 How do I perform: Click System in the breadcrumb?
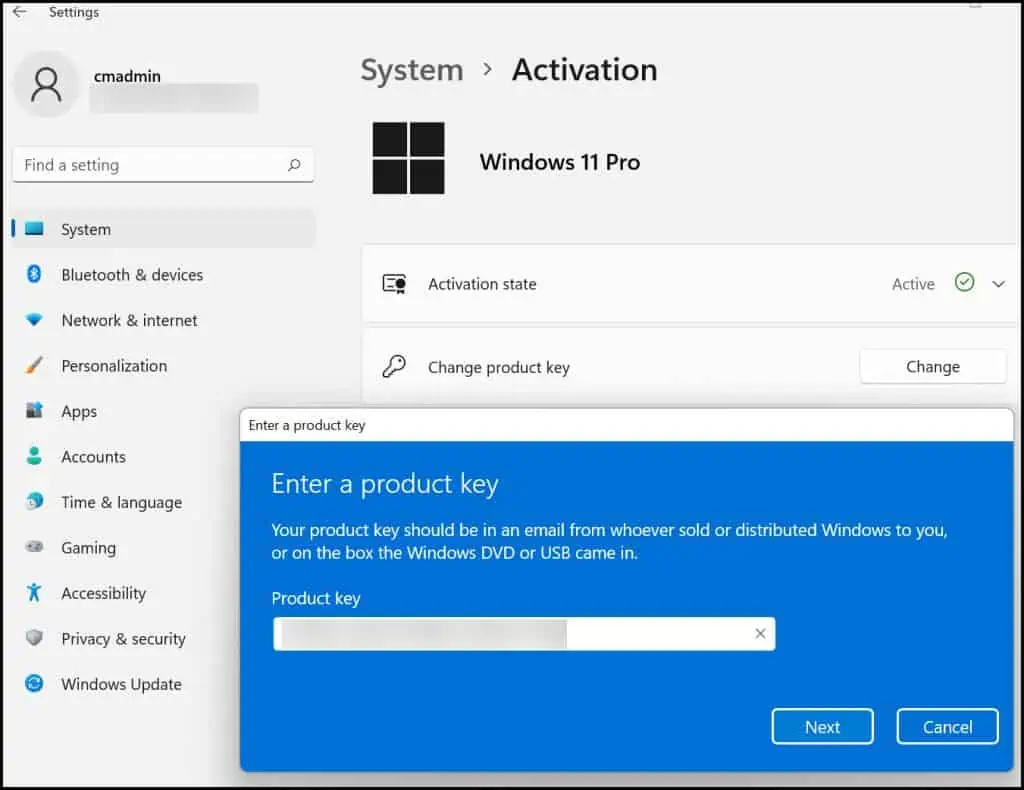(x=411, y=70)
